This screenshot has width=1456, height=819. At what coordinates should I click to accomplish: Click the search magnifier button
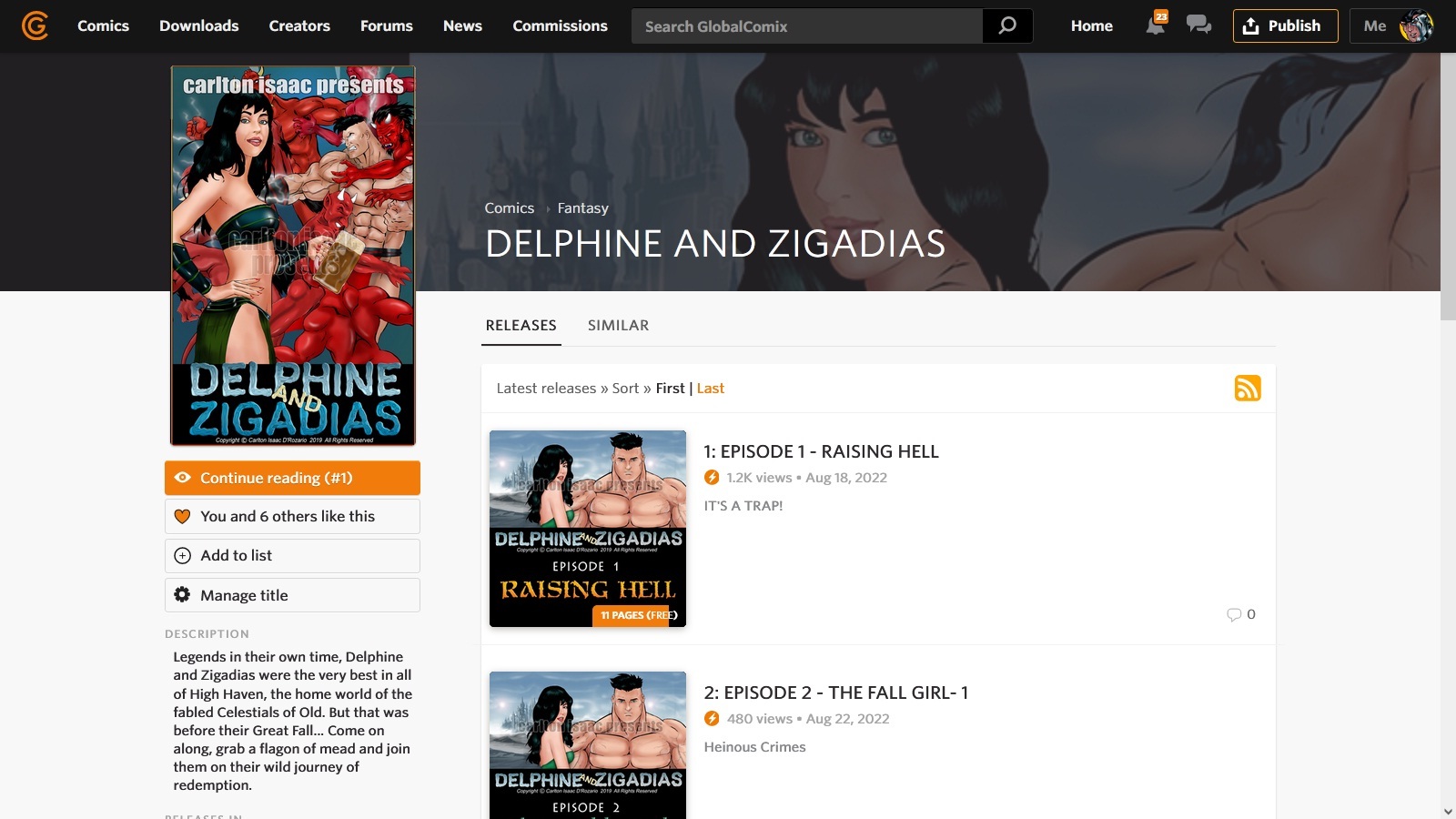pos(1007,25)
